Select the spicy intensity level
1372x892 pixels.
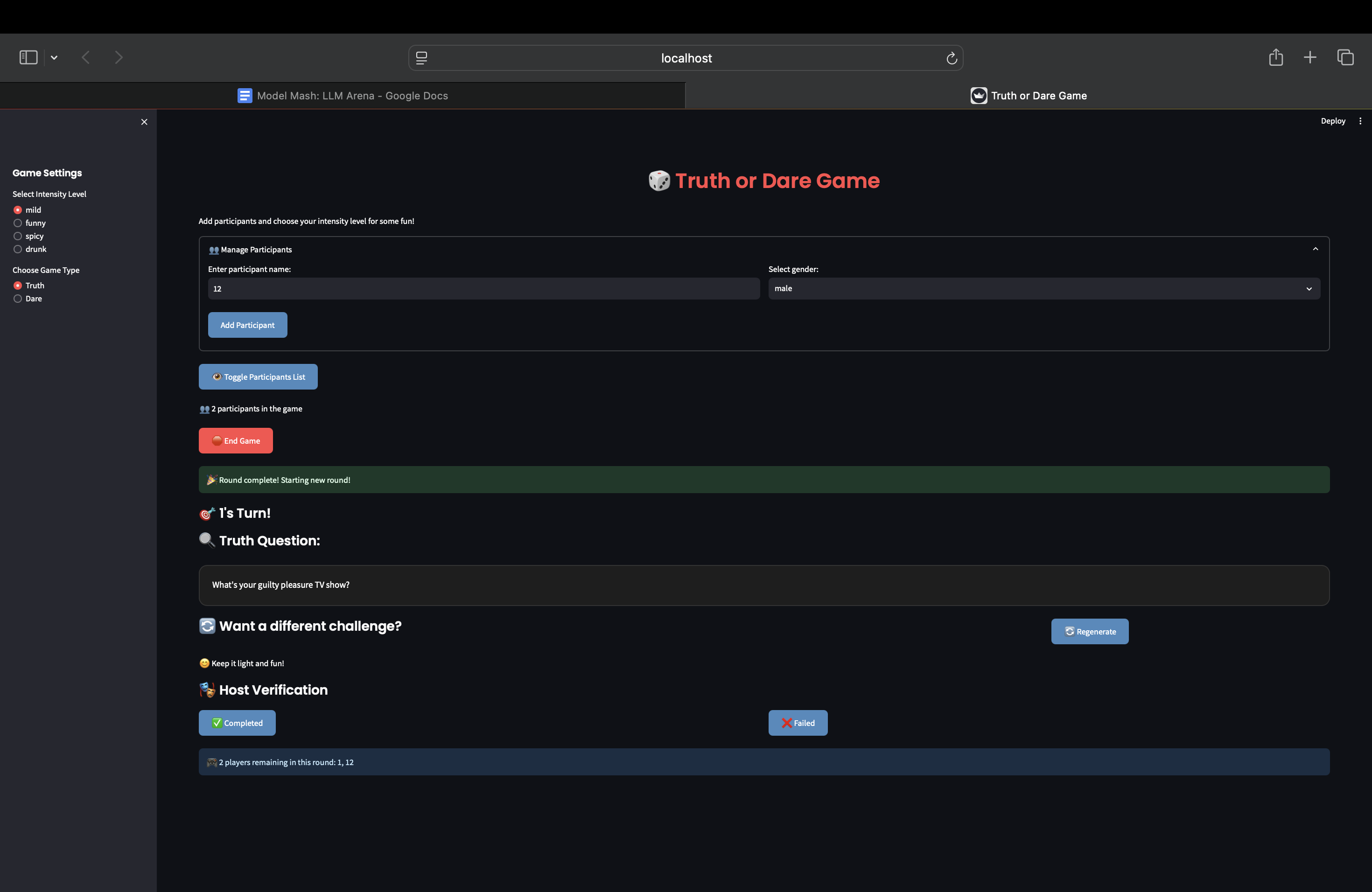pos(17,236)
